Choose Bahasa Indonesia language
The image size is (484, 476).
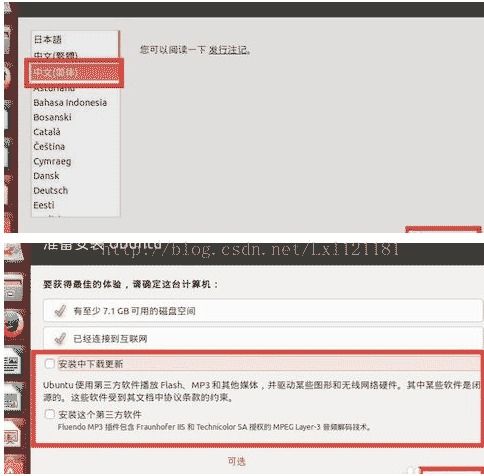pyautogui.click(x=70, y=102)
